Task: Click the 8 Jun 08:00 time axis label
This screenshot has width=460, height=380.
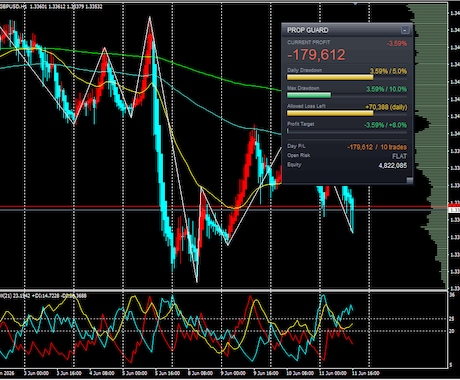Action: tap(200, 373)
